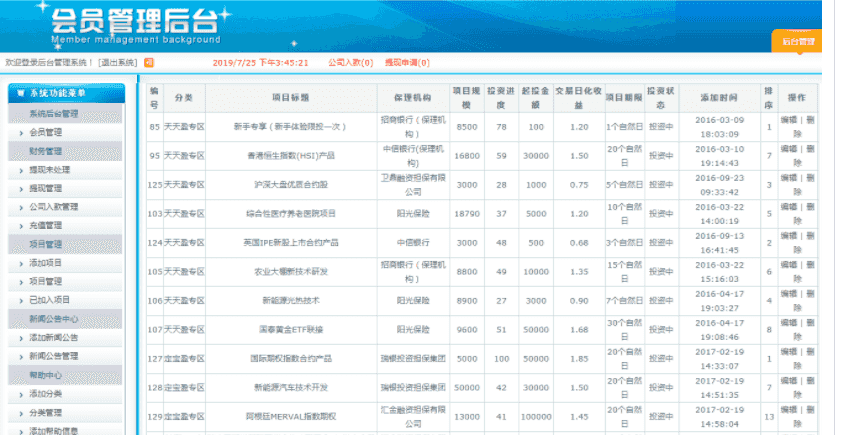Click the 系统后台管理 section header
Screen dimensions: 842x435
(65, 114)
